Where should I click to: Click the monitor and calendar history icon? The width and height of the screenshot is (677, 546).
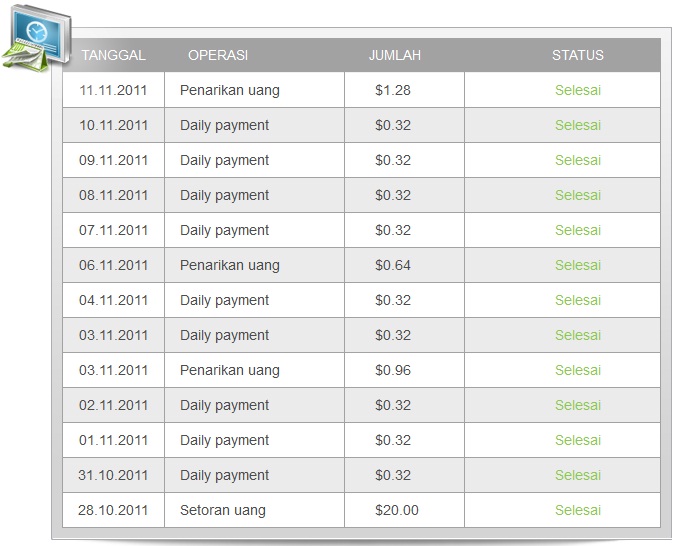(x=36, y=39)
